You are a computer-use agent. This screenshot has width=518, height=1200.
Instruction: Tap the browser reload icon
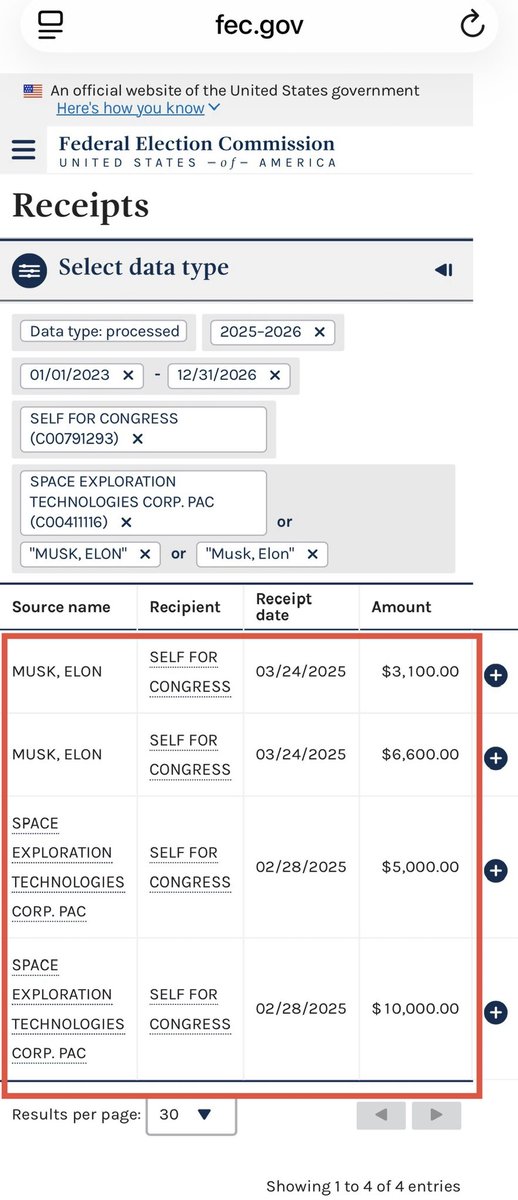tap(472, 26)
